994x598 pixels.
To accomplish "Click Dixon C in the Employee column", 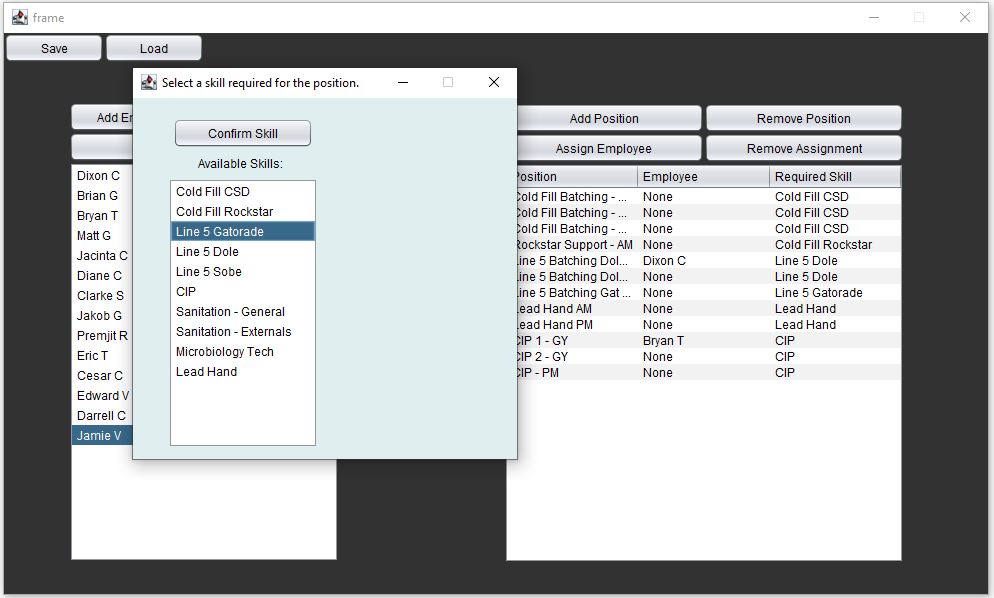I will [664, 261].
